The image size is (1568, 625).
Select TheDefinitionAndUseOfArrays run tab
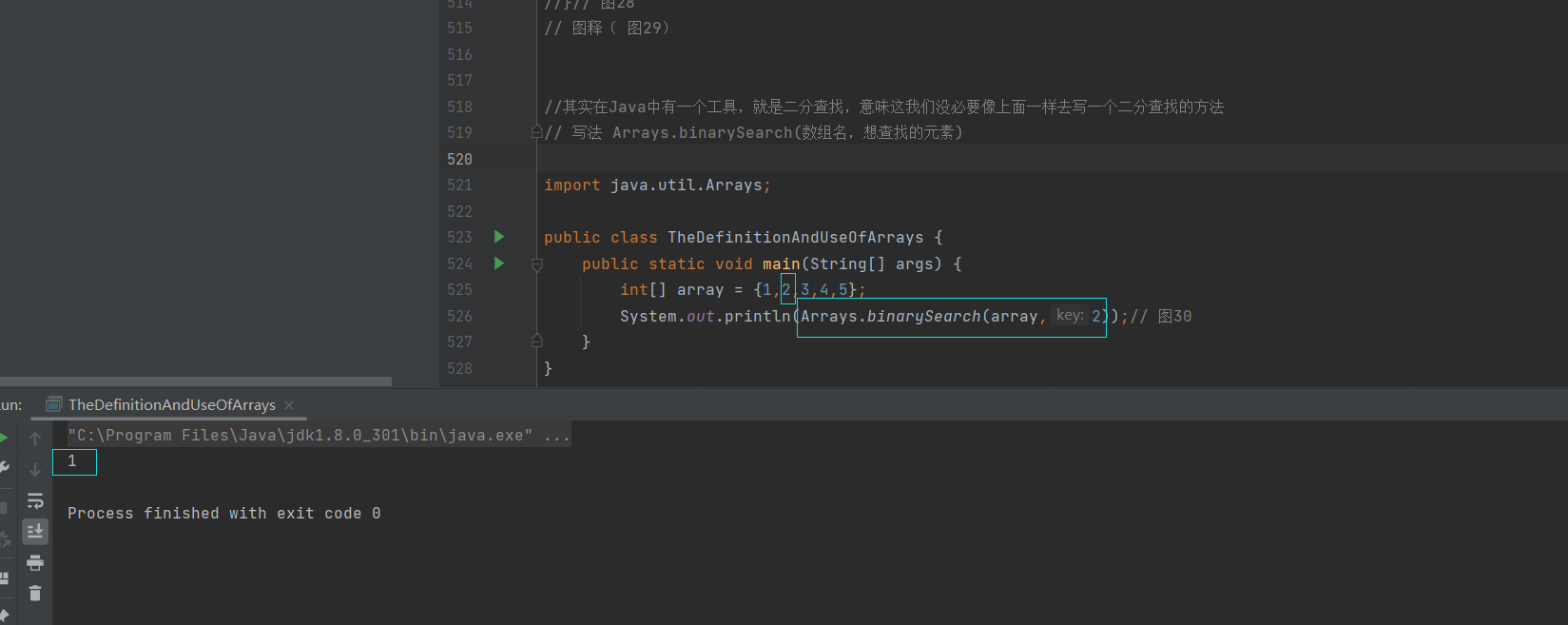pyautogui.click(x=172, y=404)
